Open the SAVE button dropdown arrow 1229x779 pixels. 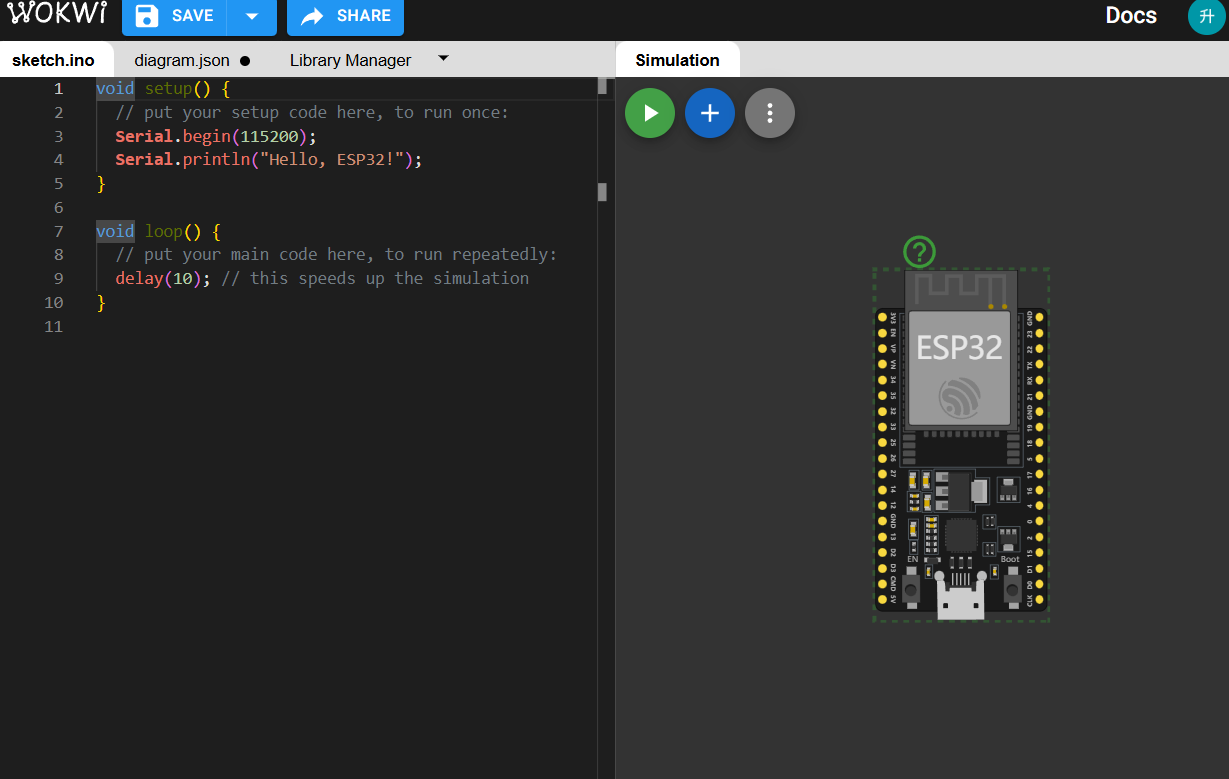[254, 15]
